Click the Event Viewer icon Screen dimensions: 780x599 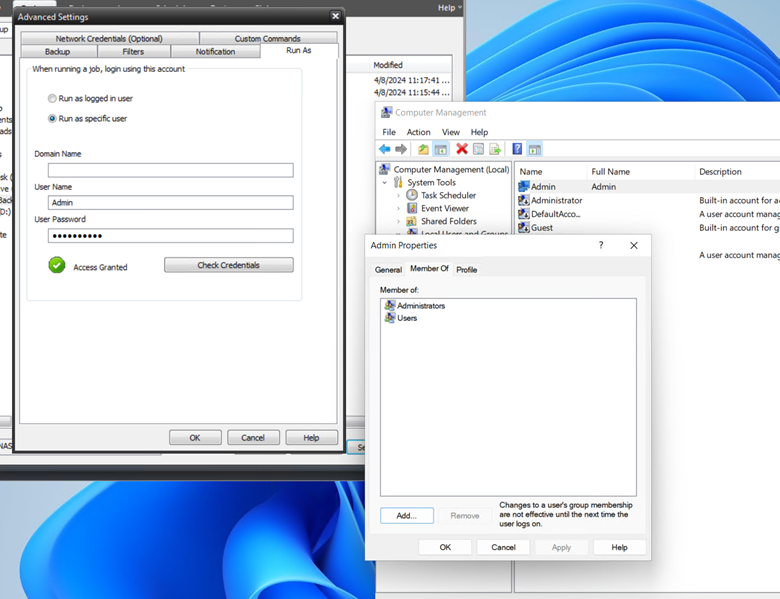411,208
